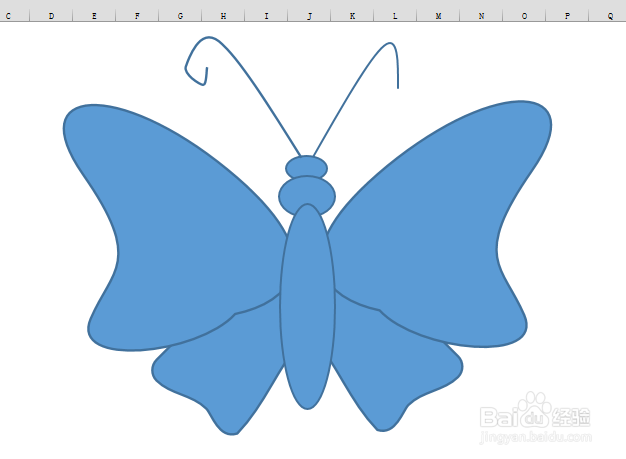
Task: Select column N header
Action: (x=481, y=16)
